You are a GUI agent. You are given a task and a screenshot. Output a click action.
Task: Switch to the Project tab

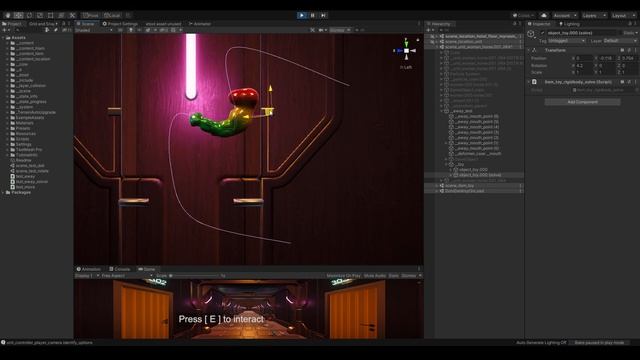pyautogui.click(x=12, y=24)
